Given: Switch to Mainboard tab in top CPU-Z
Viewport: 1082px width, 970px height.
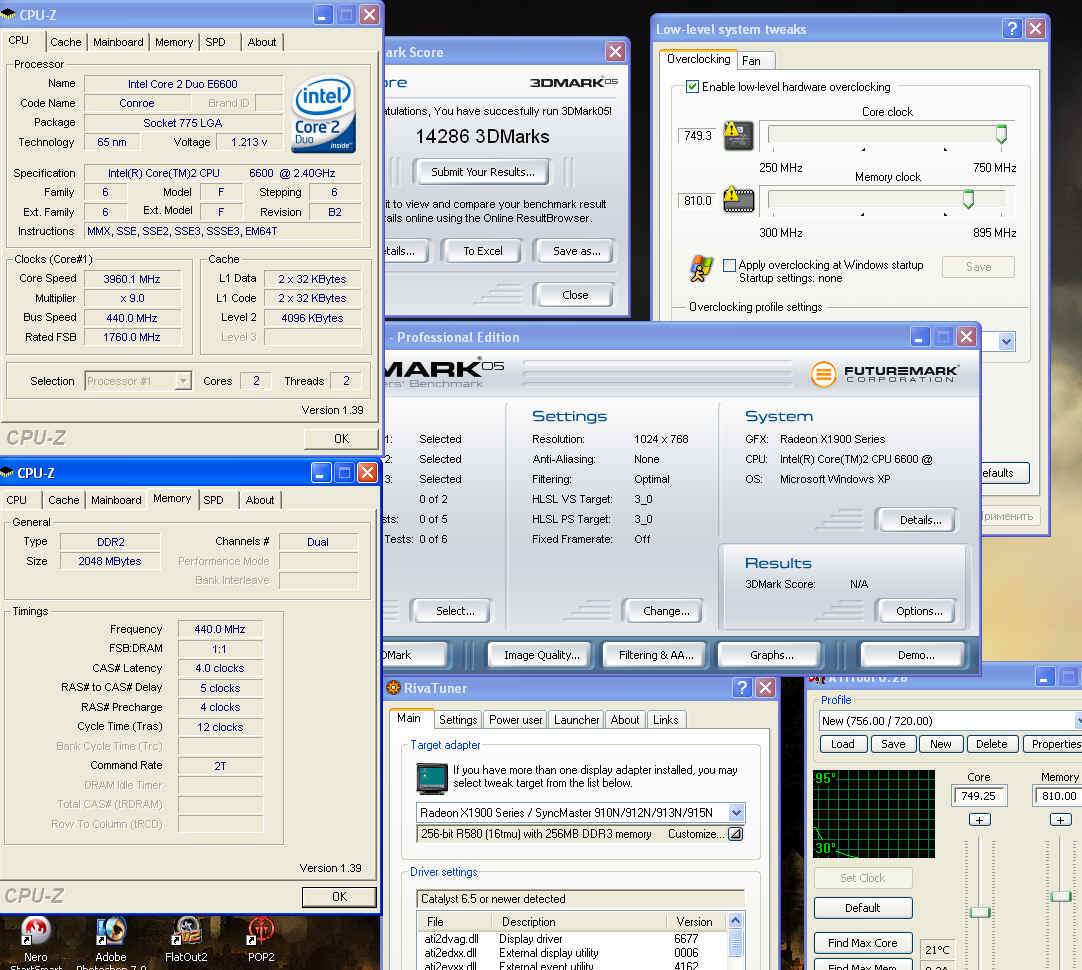Looking at the screenshot, I should [118, 42].
